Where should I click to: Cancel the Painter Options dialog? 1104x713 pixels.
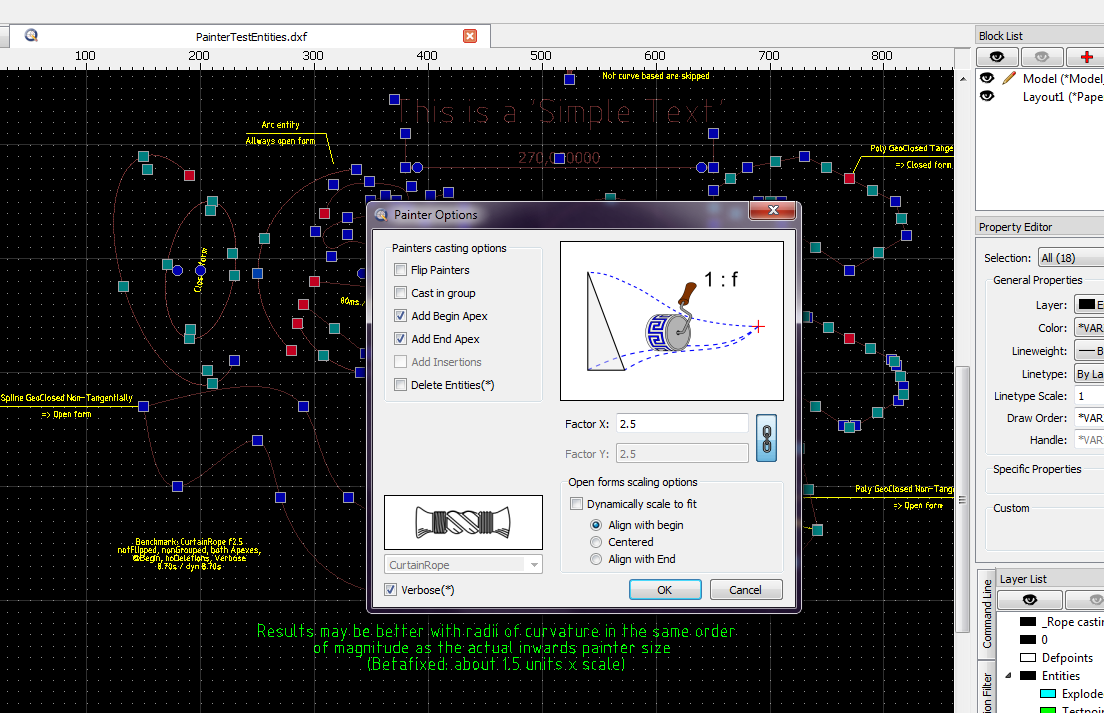tap(745, 590)
